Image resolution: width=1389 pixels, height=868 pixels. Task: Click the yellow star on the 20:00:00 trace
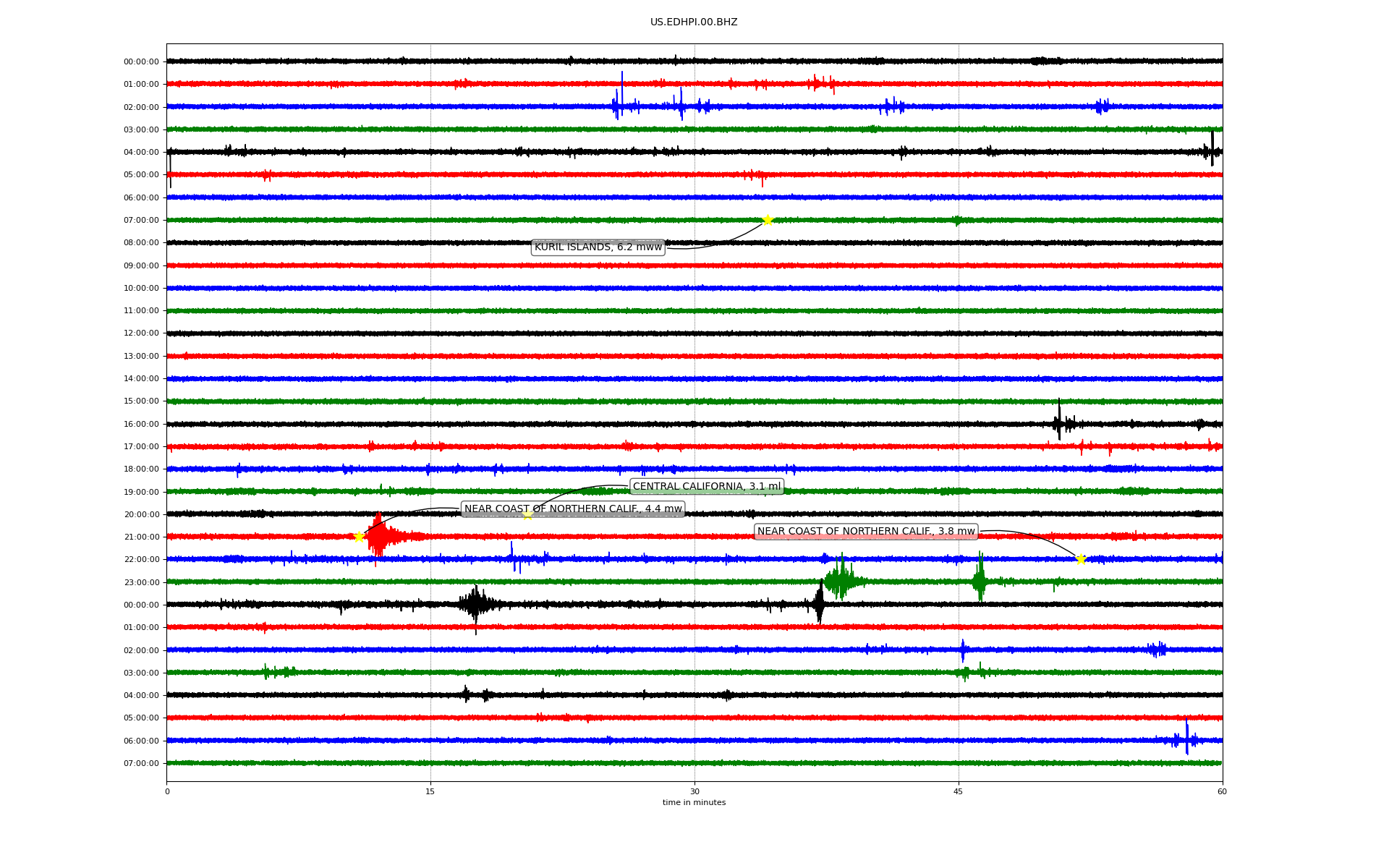tap(527, 514)
